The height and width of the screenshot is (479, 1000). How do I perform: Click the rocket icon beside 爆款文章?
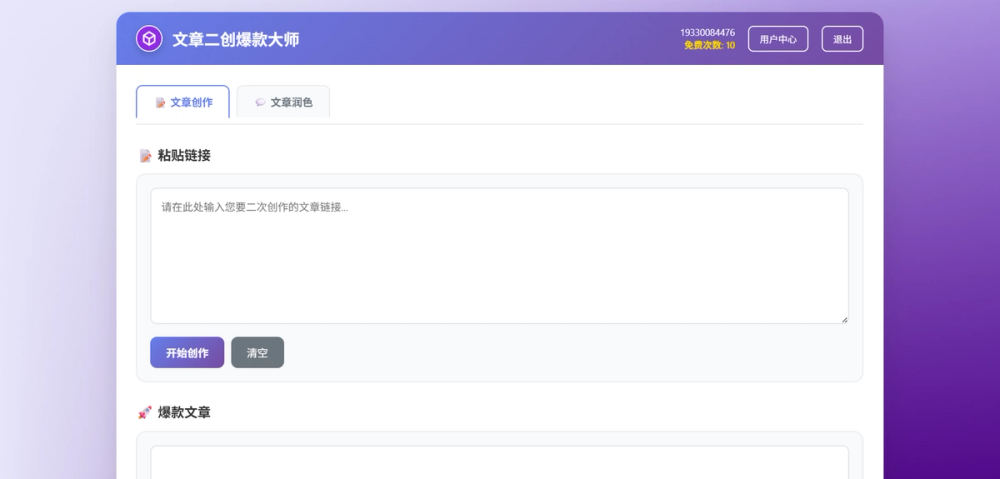[145, 413]
